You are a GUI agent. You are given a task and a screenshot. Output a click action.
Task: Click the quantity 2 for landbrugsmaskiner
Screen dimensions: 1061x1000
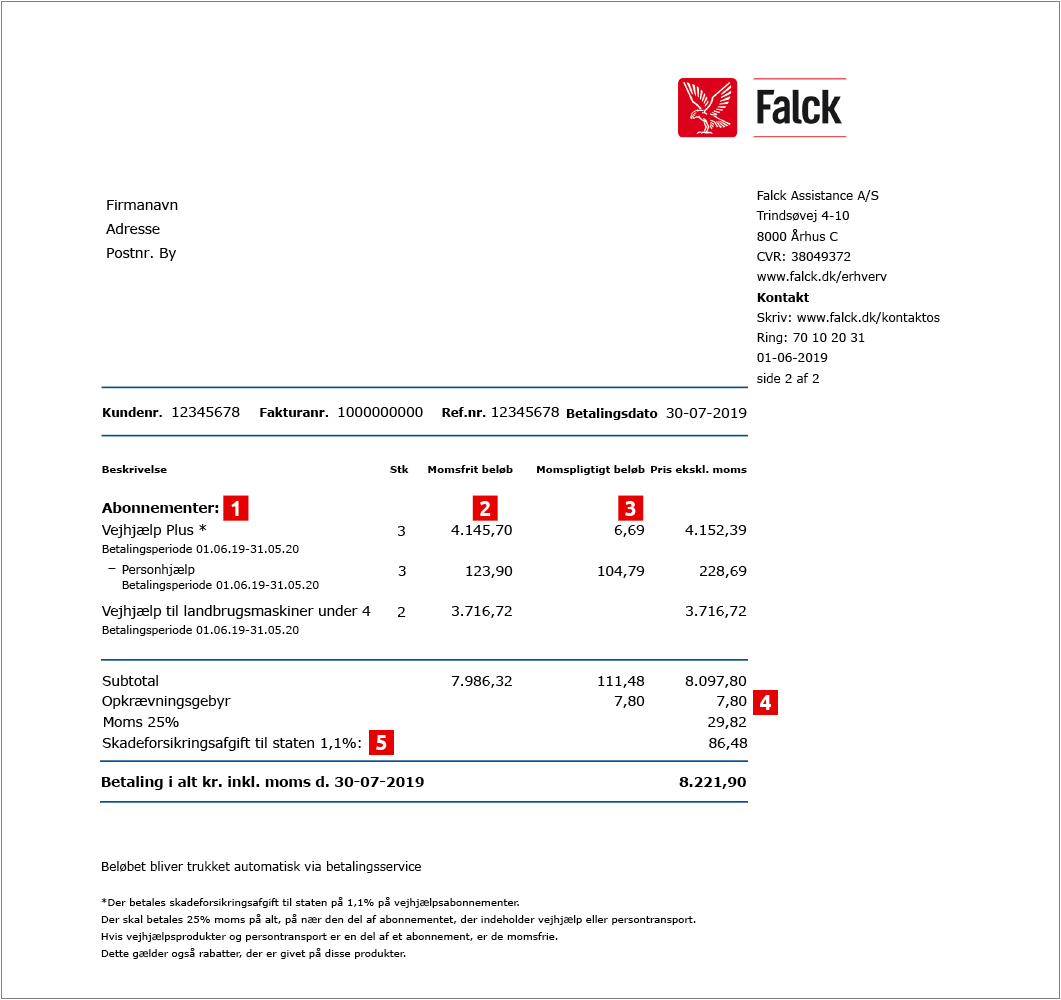[x=401, y=612]
